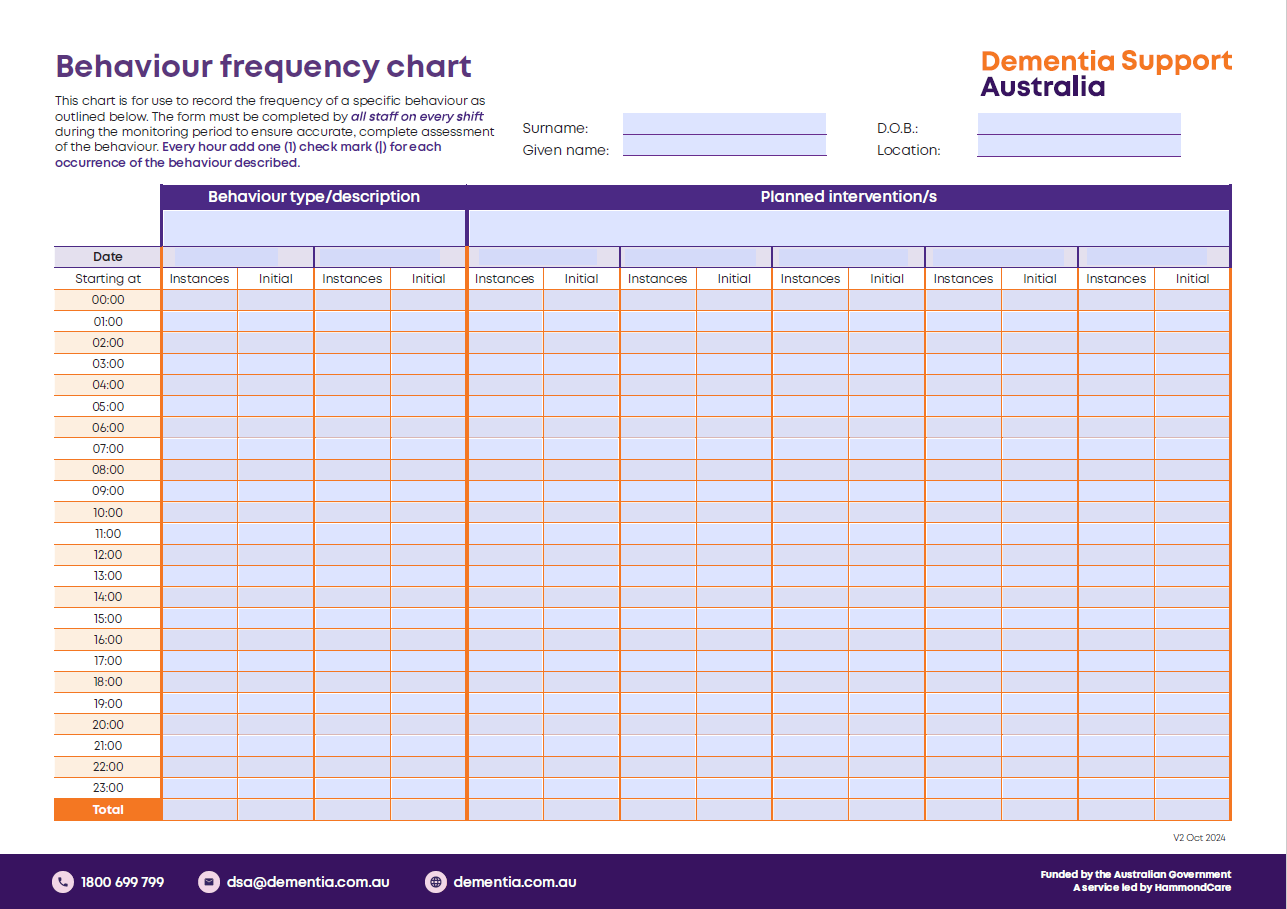Screen dimensions: 1287x909
Task: Click the 00:00 Starting at row label
Action: pos(108,299)
